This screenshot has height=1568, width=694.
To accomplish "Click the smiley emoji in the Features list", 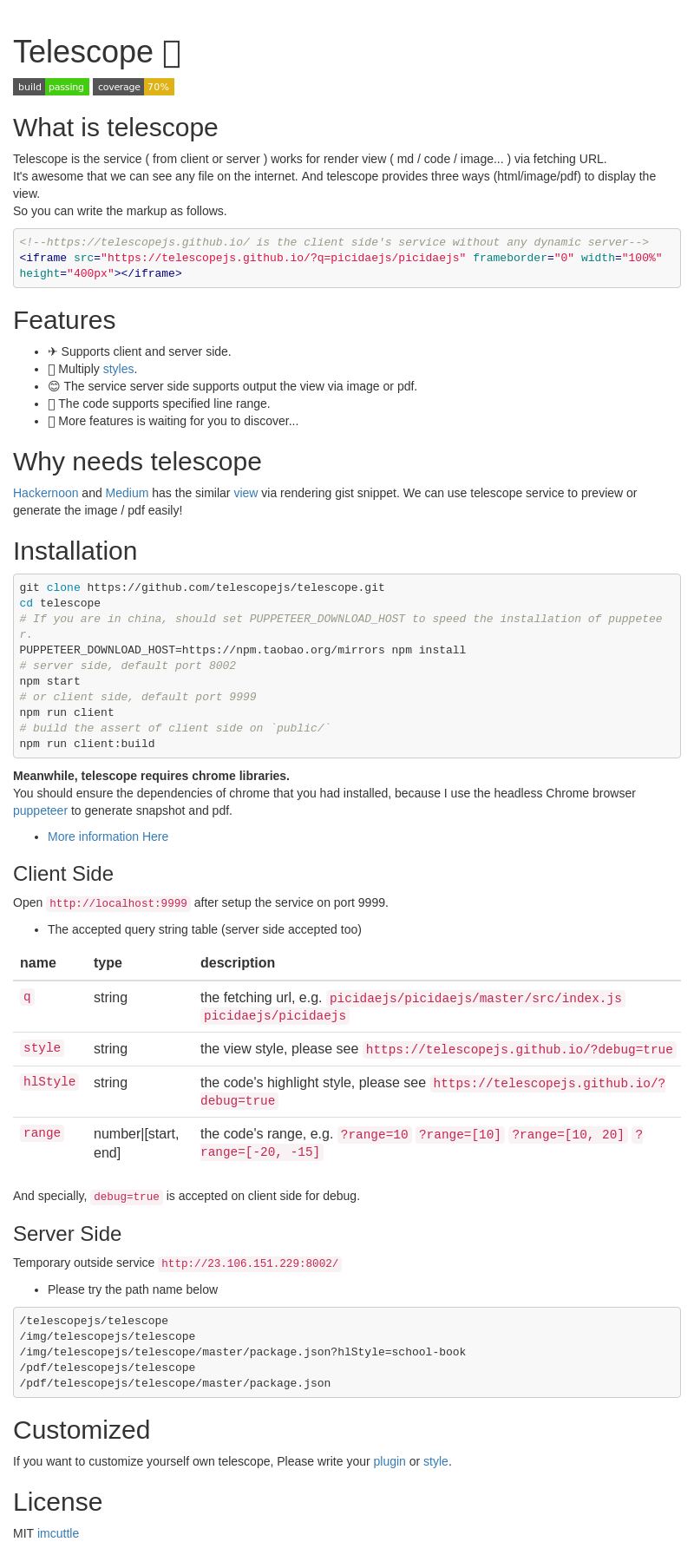I will (x=54, y=386).
